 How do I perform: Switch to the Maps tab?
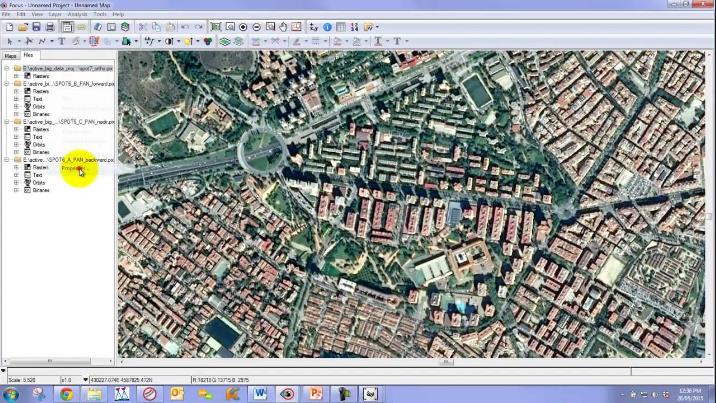click(x=11, y=56)
